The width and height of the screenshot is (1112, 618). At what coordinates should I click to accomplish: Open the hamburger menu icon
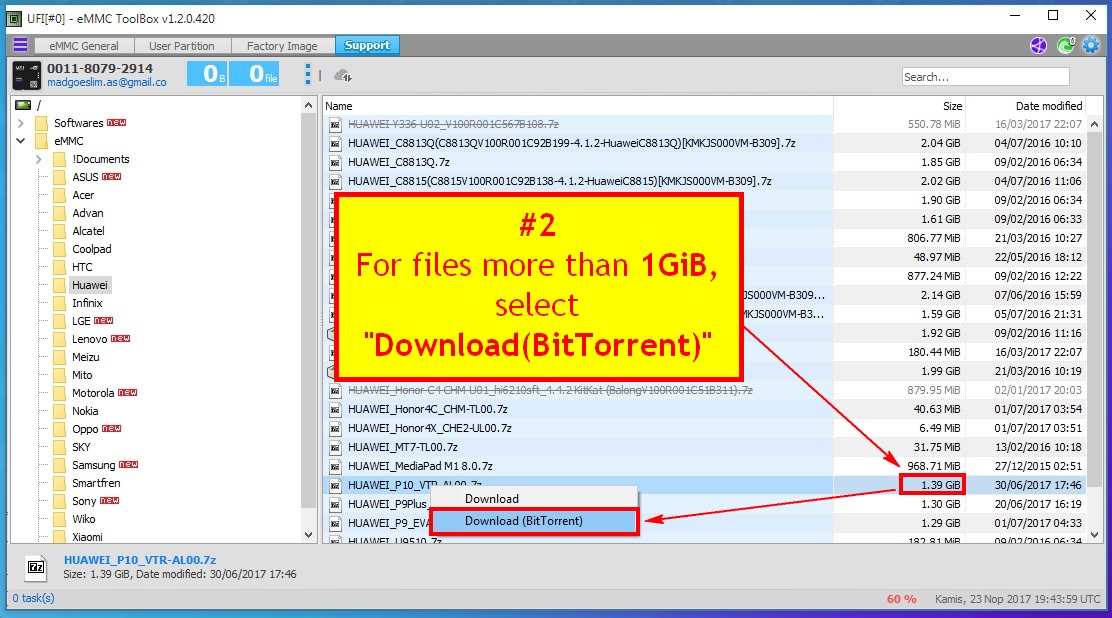click(x=21, y=45)
